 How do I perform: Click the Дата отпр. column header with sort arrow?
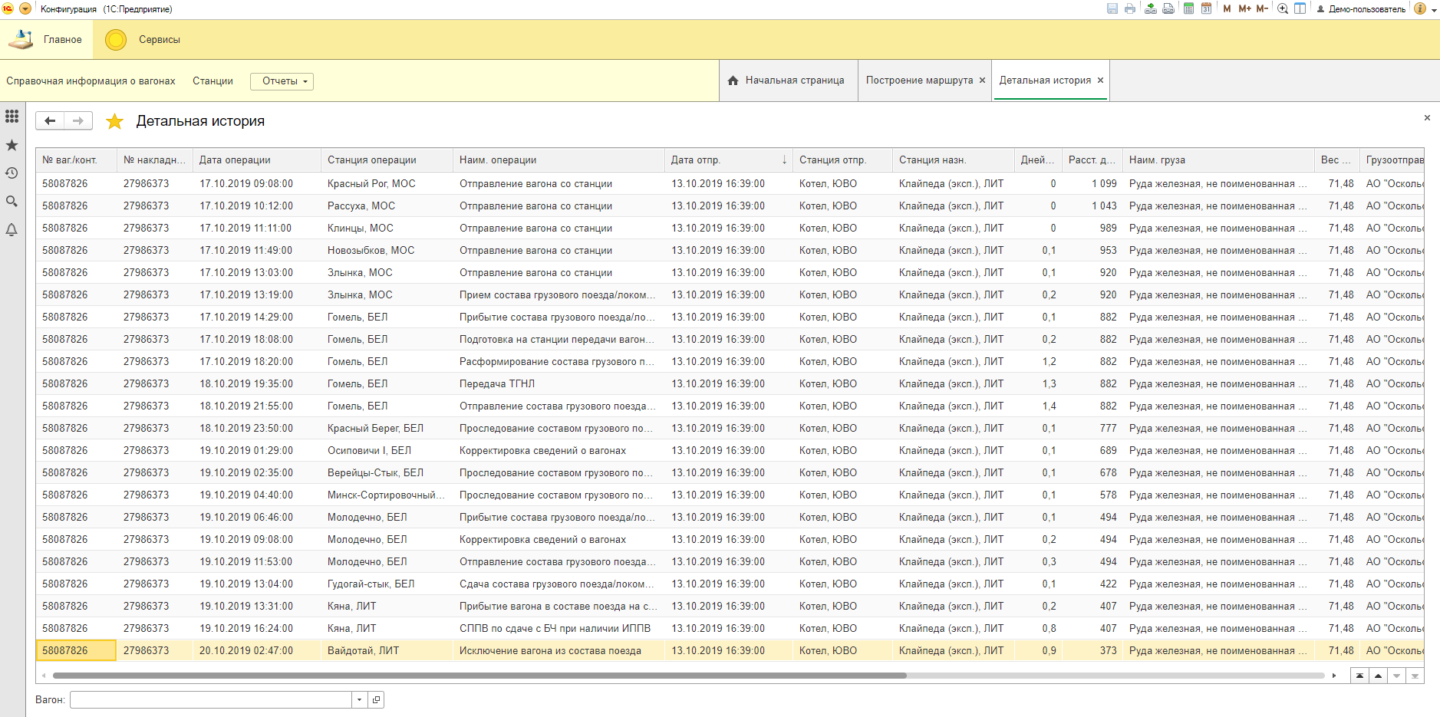click(x=729, y=160)
